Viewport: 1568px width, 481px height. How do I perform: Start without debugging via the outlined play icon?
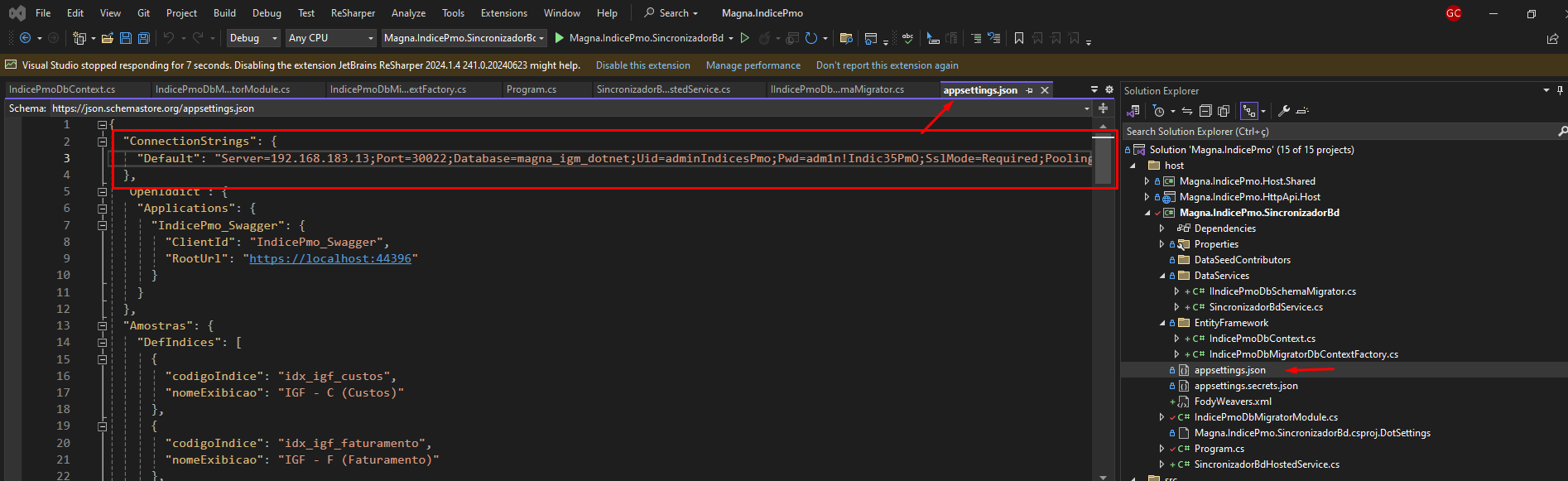(x=745, y=38)
